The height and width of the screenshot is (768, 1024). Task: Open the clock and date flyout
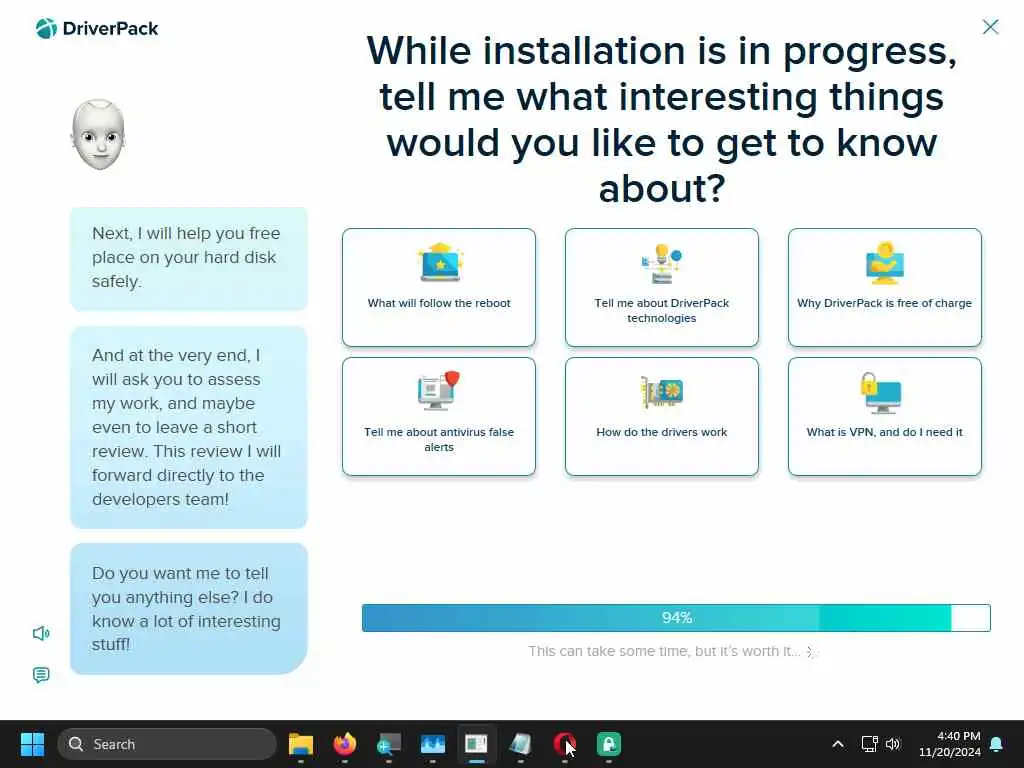pyautogui.click(x=950, y=744)
